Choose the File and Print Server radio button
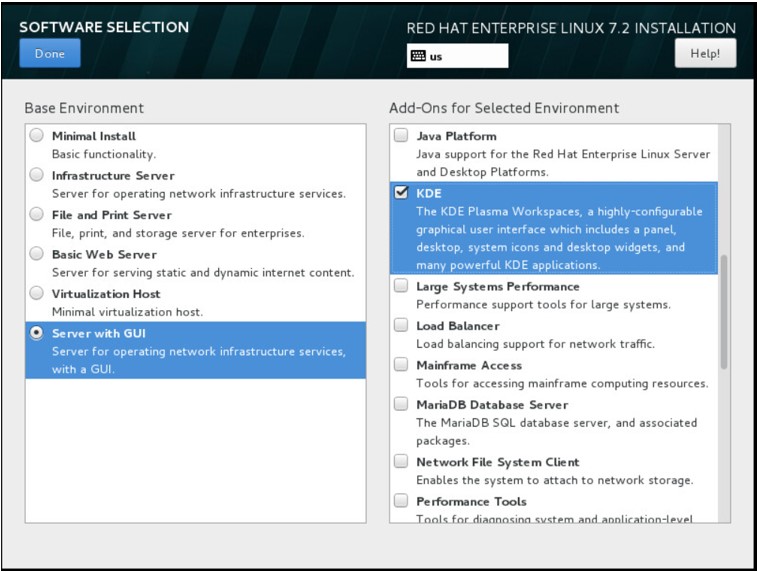Image resolution: width=757 pixels, height=572 pixels. [x=36, y=214]
